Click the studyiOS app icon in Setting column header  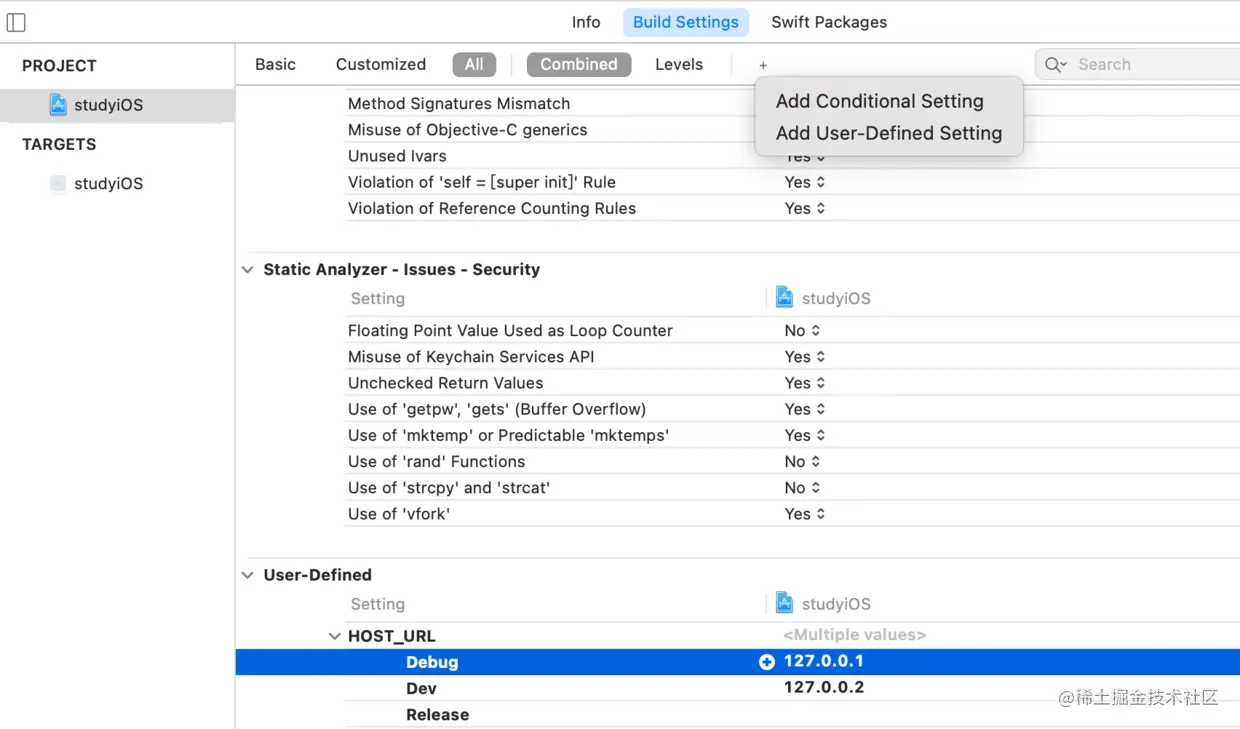click(784, 297)
